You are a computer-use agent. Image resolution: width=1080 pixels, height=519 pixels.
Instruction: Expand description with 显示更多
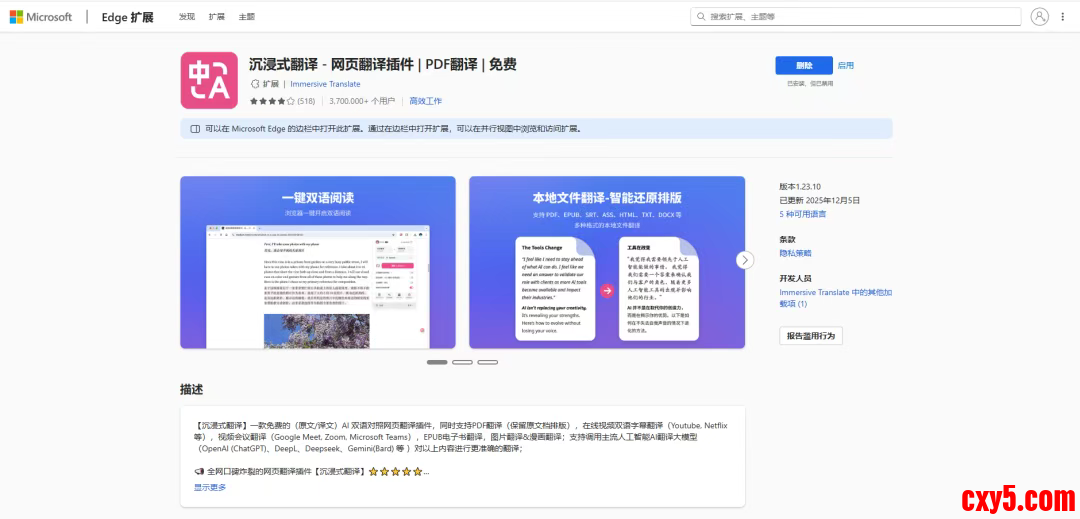point(210,487)
